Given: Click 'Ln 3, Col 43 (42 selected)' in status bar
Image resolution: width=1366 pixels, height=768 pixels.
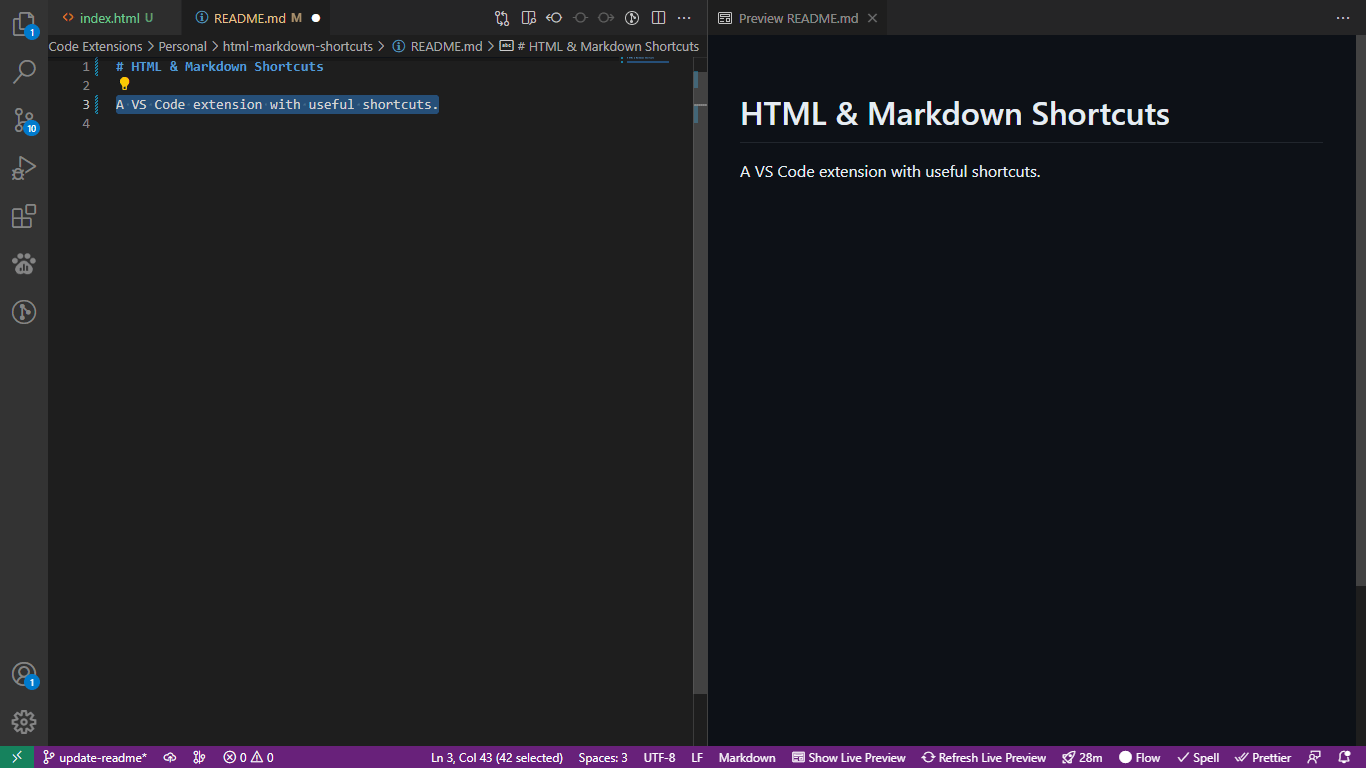Looking at the screenshot, I should click(497, 757).
